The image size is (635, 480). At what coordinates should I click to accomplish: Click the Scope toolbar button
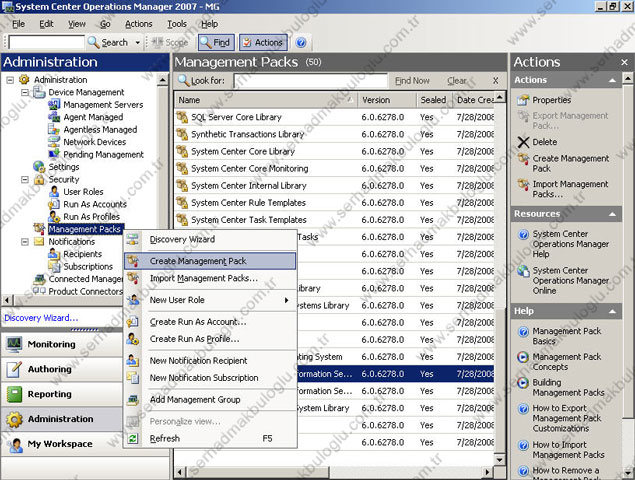(x=170, y=42)
